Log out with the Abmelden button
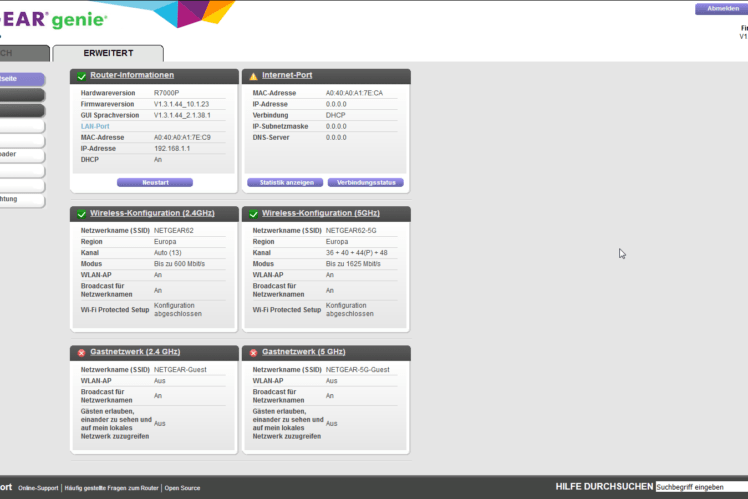Screen dimensions: 748x499 click(x=721, y=9)
